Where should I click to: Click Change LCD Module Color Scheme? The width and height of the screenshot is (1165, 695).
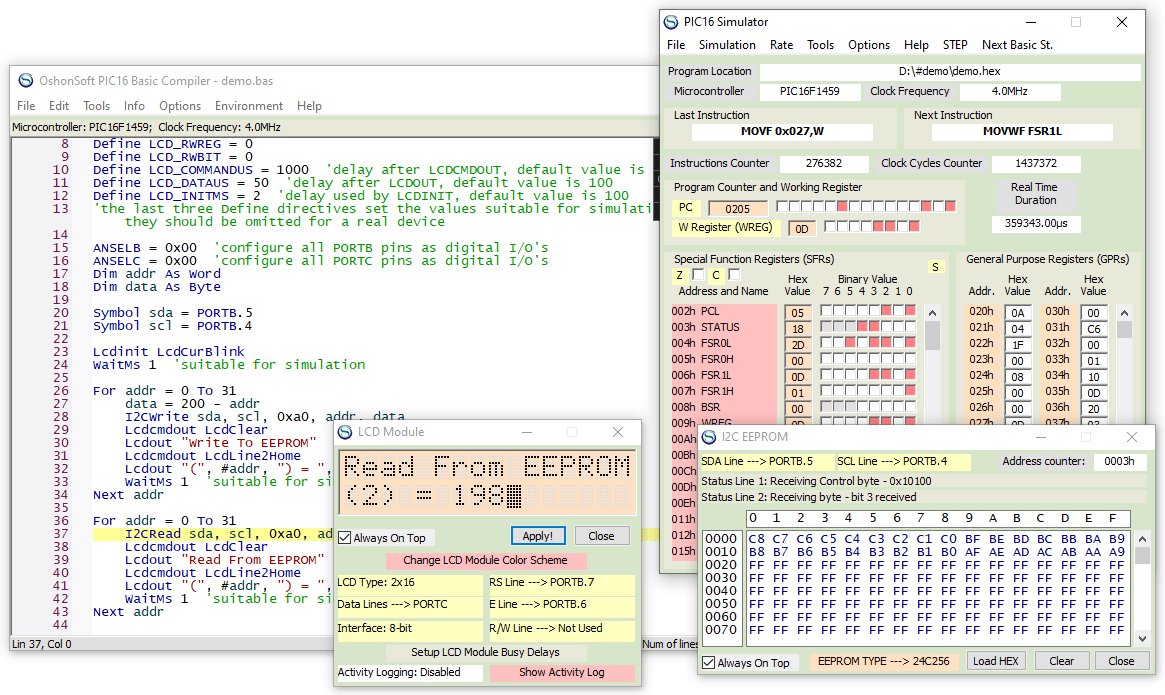point(485,560)
